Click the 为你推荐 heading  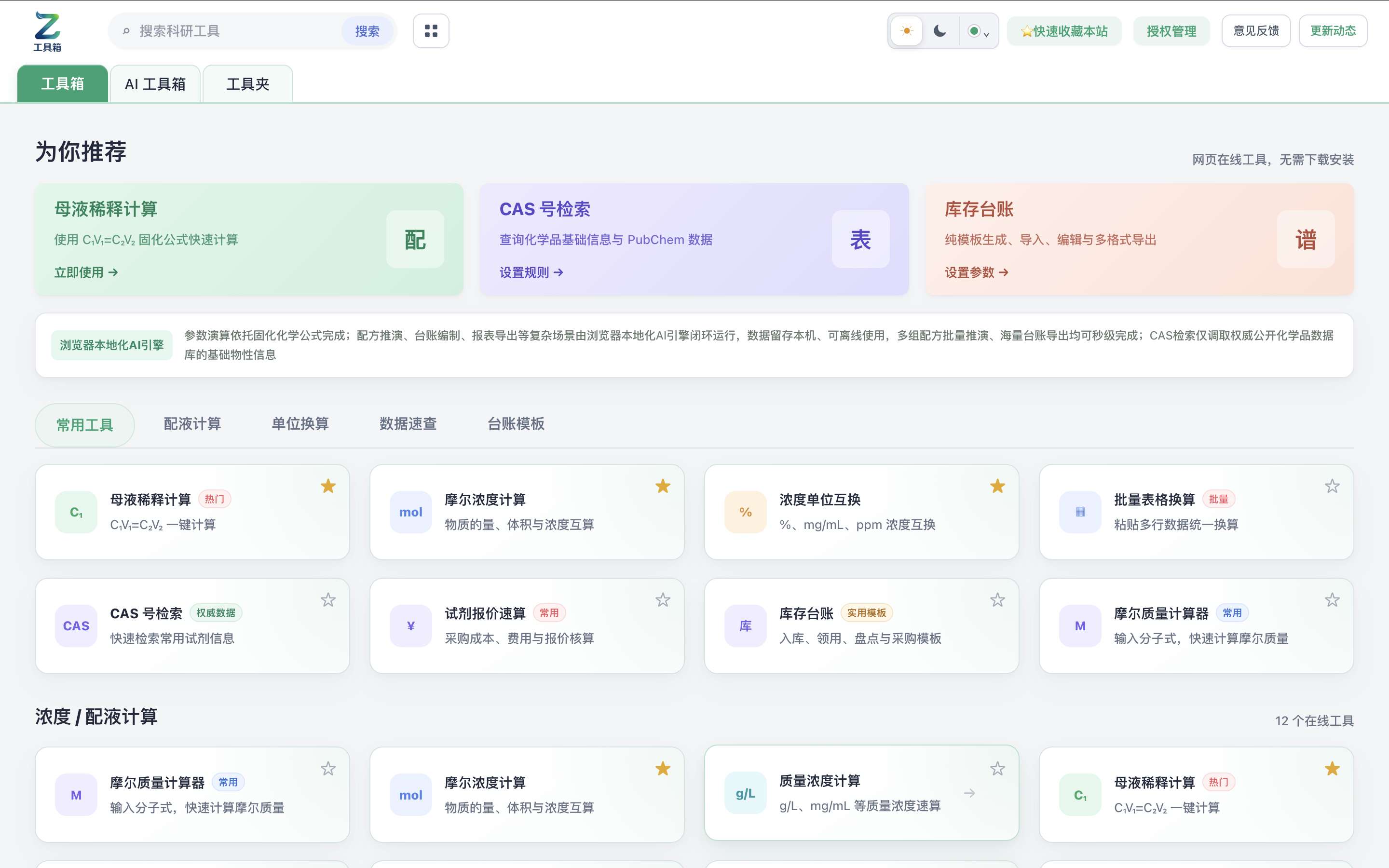[81, 151]
